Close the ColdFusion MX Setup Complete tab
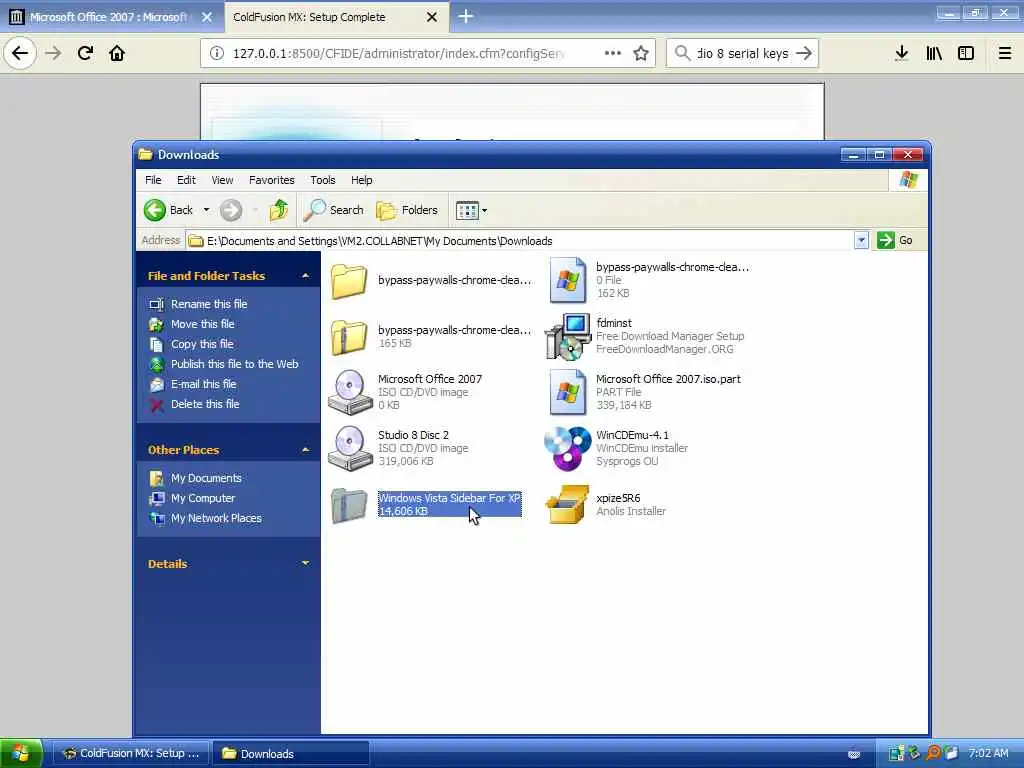Screen dimensions: 1024x768 (432, 17)
